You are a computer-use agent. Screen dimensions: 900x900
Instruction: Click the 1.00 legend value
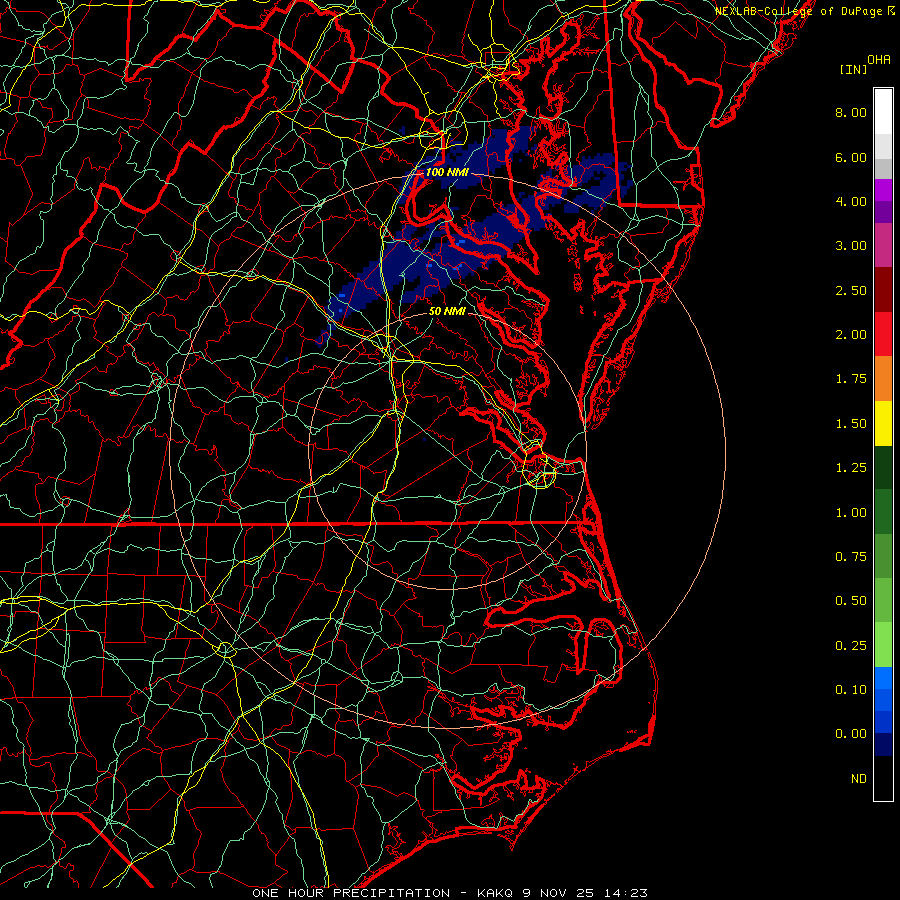point(851,513)
